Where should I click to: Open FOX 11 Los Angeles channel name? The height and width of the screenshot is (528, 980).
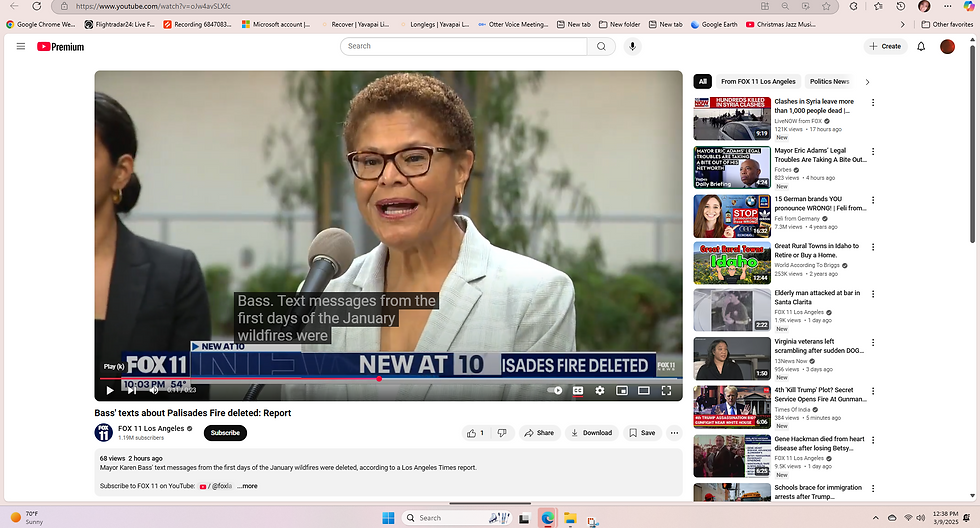click(151, 429)
